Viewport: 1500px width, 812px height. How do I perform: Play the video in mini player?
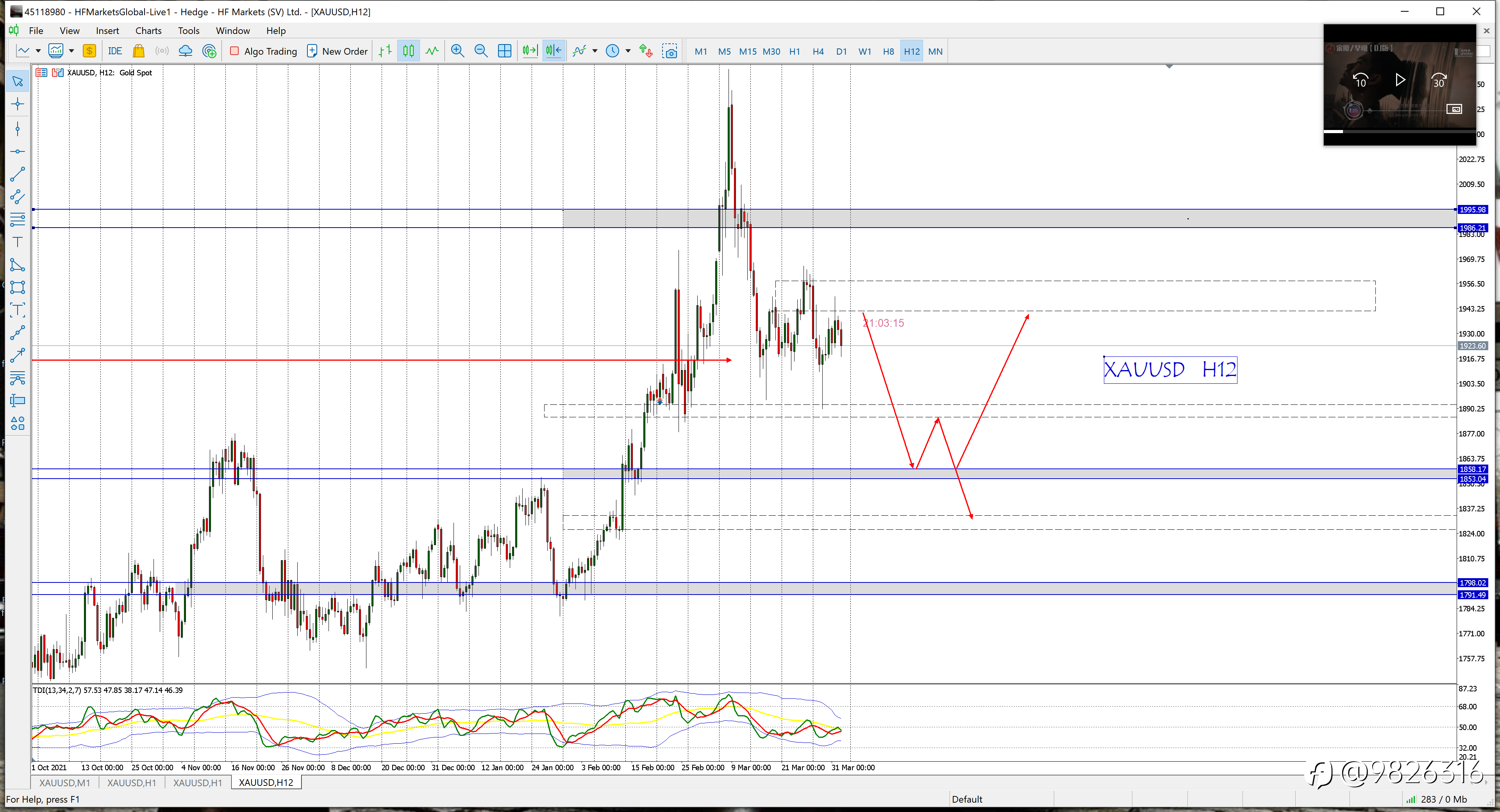(x=1400, y=80)
